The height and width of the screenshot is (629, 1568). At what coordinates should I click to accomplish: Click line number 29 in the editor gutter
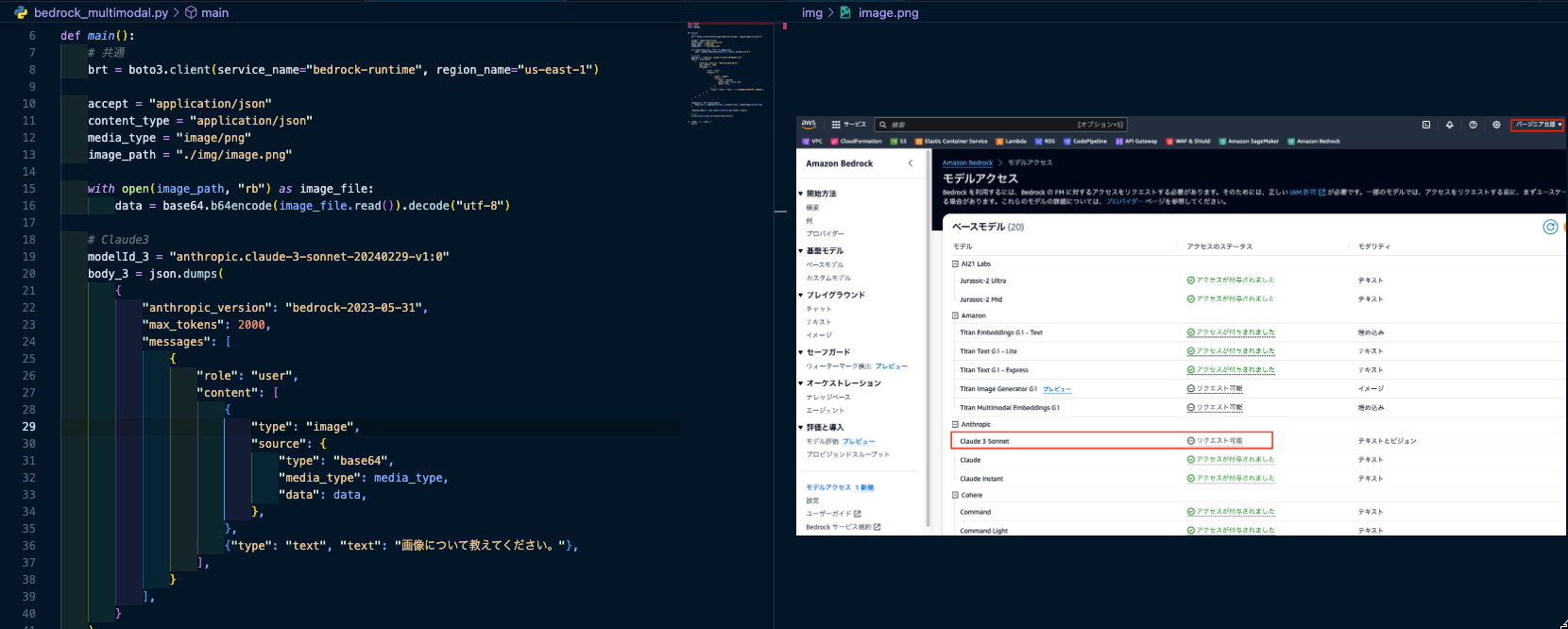coord(29,427)
